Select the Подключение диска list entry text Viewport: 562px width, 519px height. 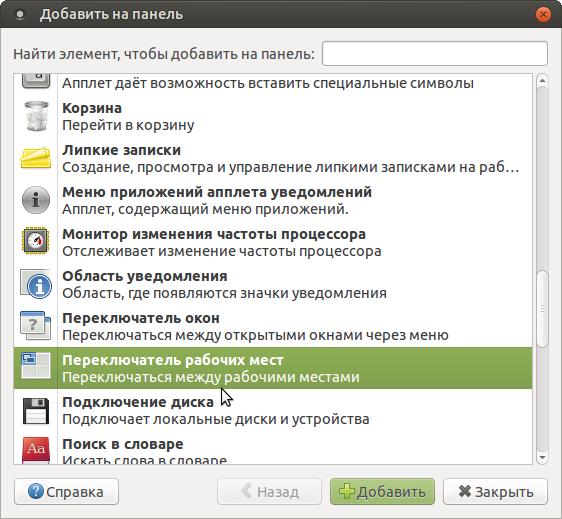click(x=216, y=410)
